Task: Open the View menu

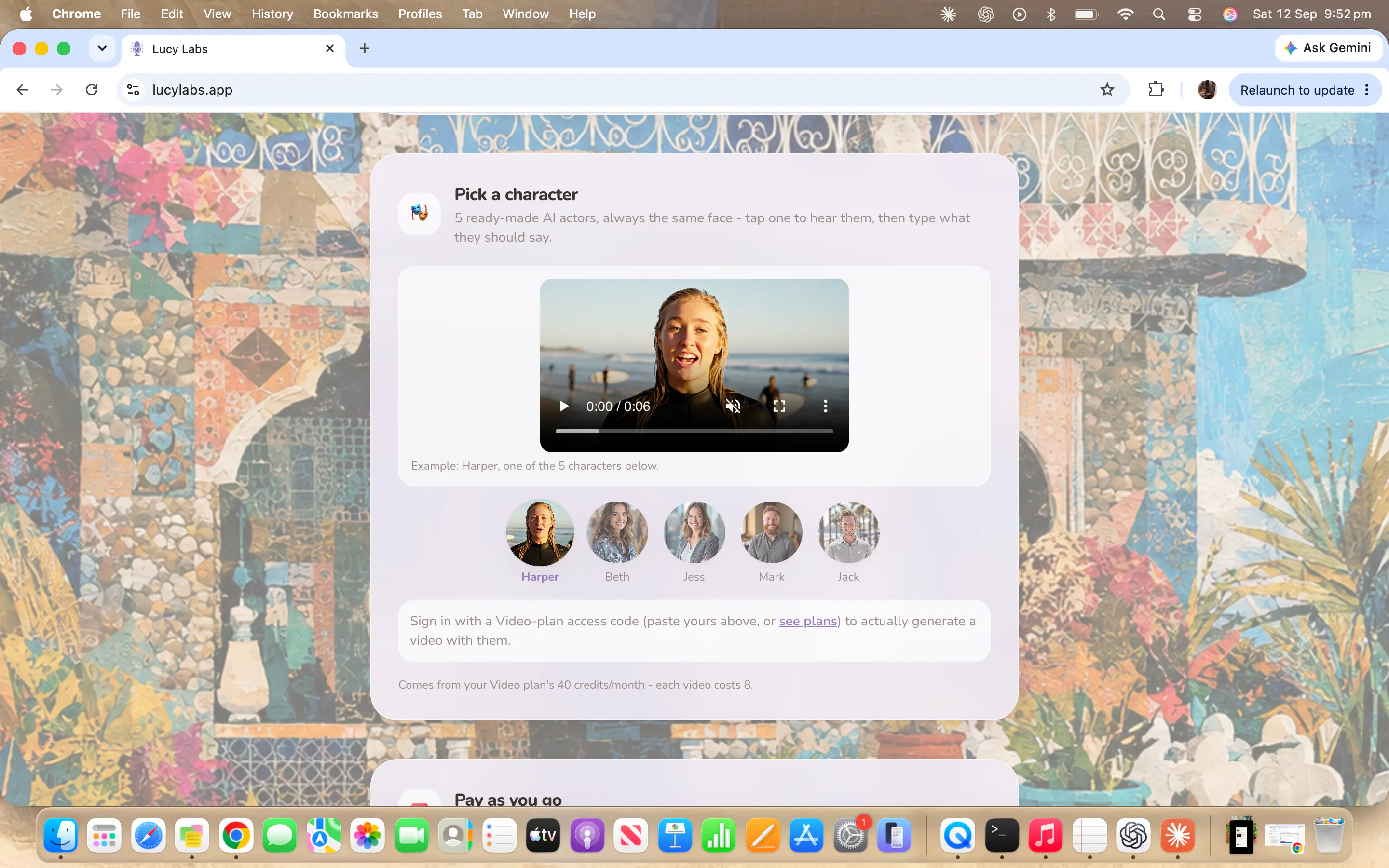Action: (x=217, y=14)
